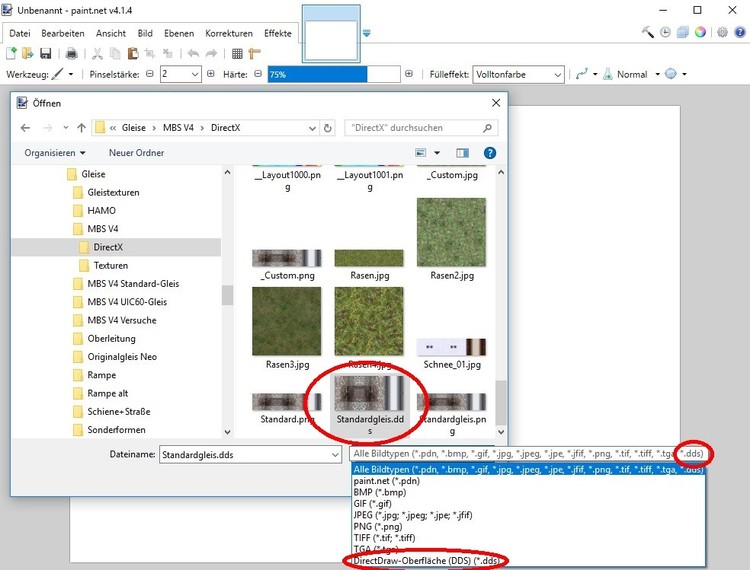The image size is (750, 570).
Task: Open the Pinselstärke value dropdown
Action: [195, 74]
